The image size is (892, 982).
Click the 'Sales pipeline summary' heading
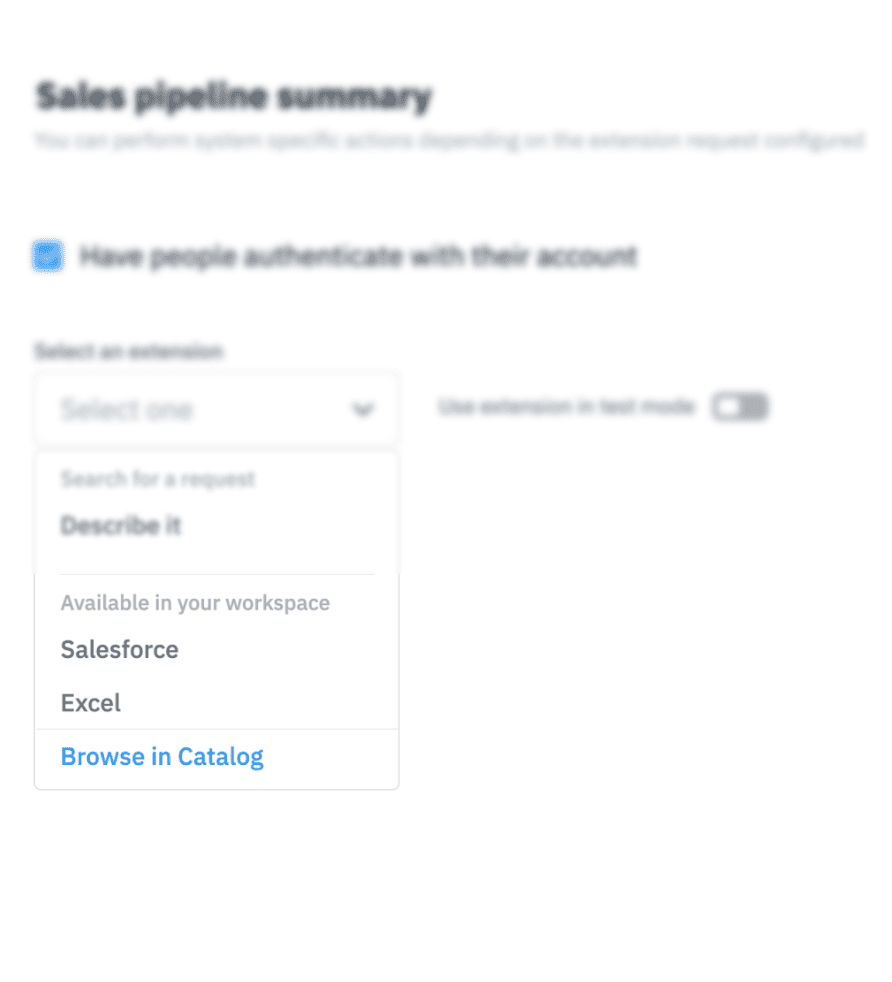pos(234,97)
